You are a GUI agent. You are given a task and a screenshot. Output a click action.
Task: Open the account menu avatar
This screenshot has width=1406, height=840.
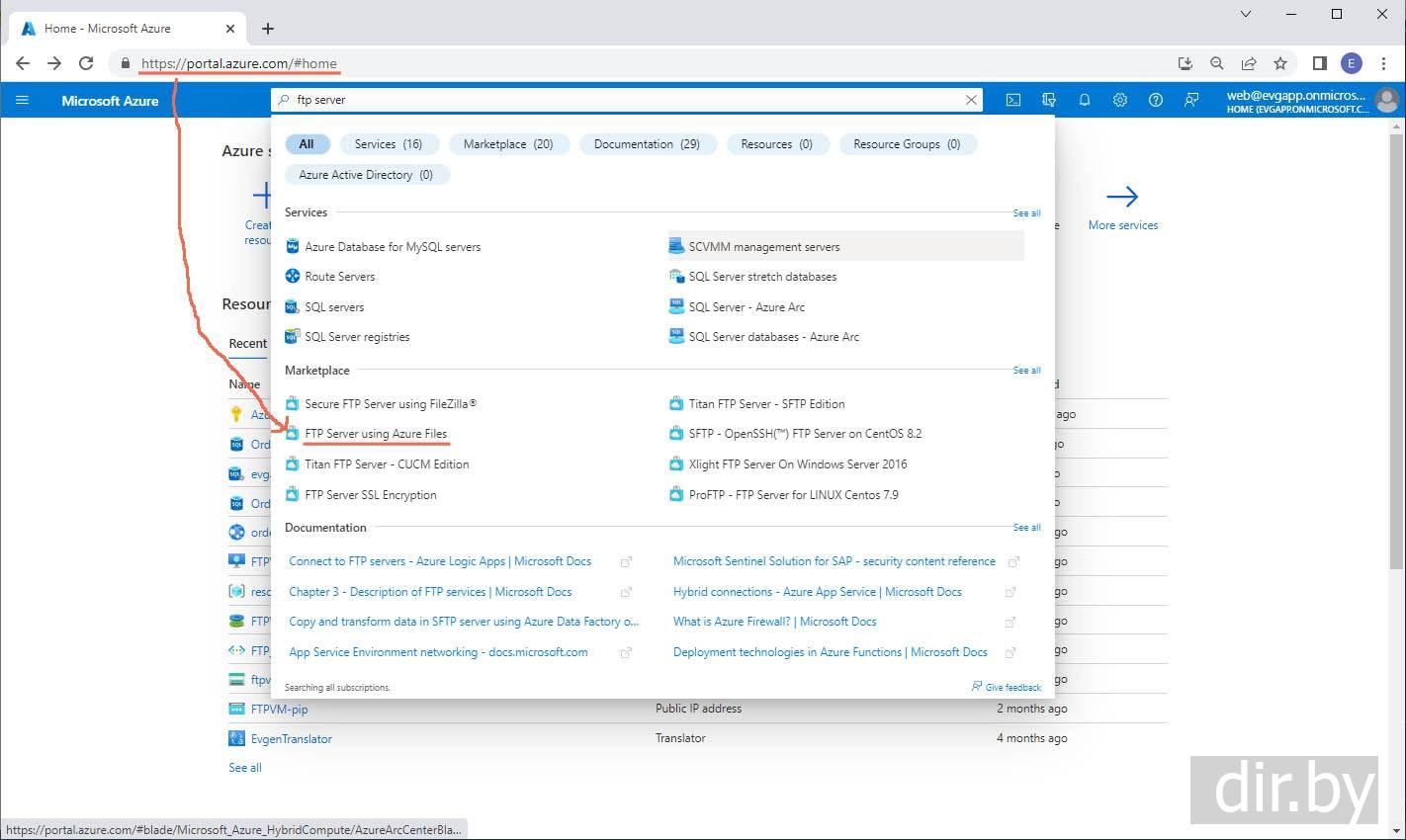tap(1386, 100)
